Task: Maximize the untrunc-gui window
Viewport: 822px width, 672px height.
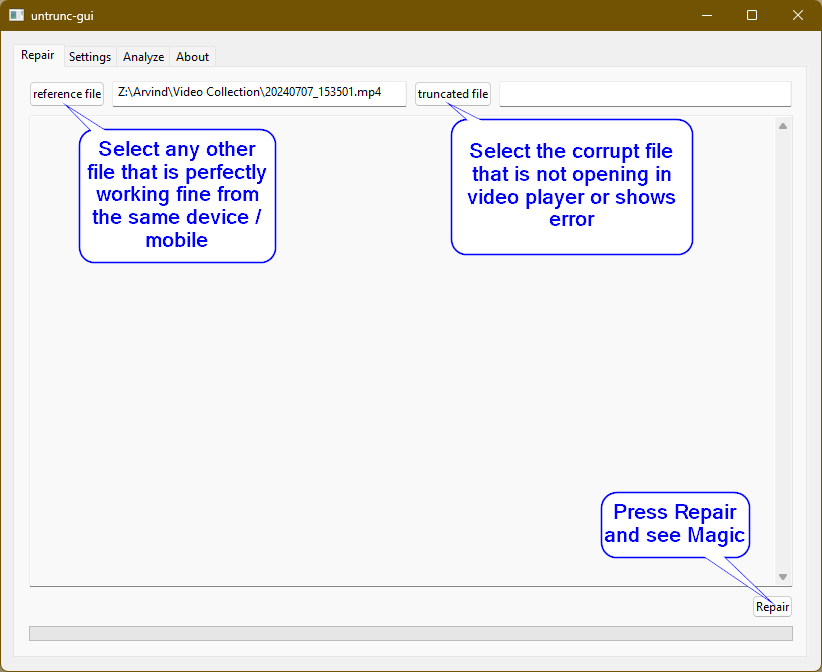Action: click(752, 15)
